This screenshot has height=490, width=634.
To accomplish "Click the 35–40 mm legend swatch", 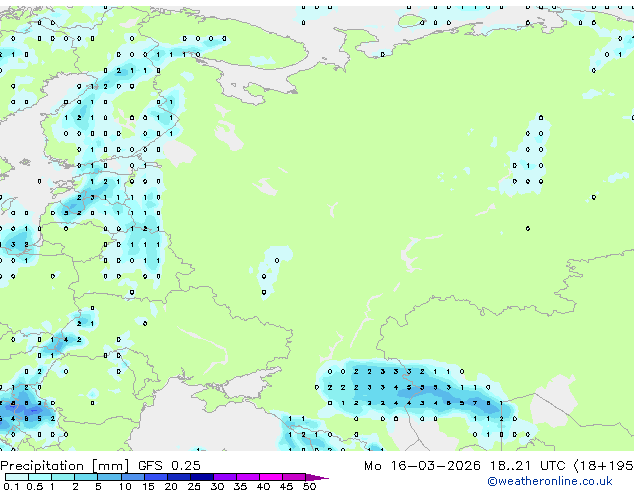I will (x=248, y=477).
